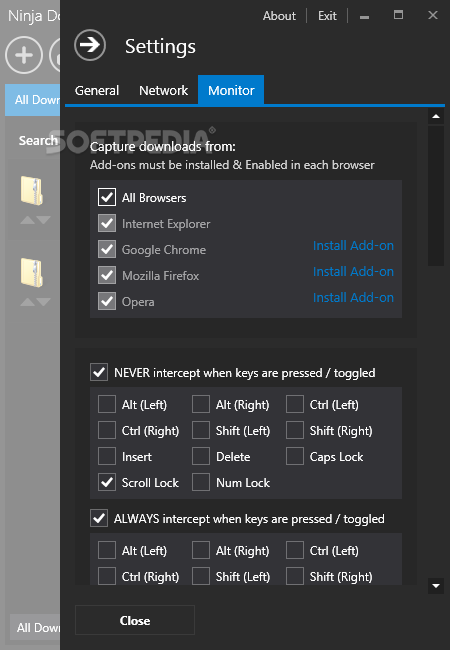Viewport: 450px width, 650px height.
Task: Click Install Add-on for Google Chrome
Action: 353,245
